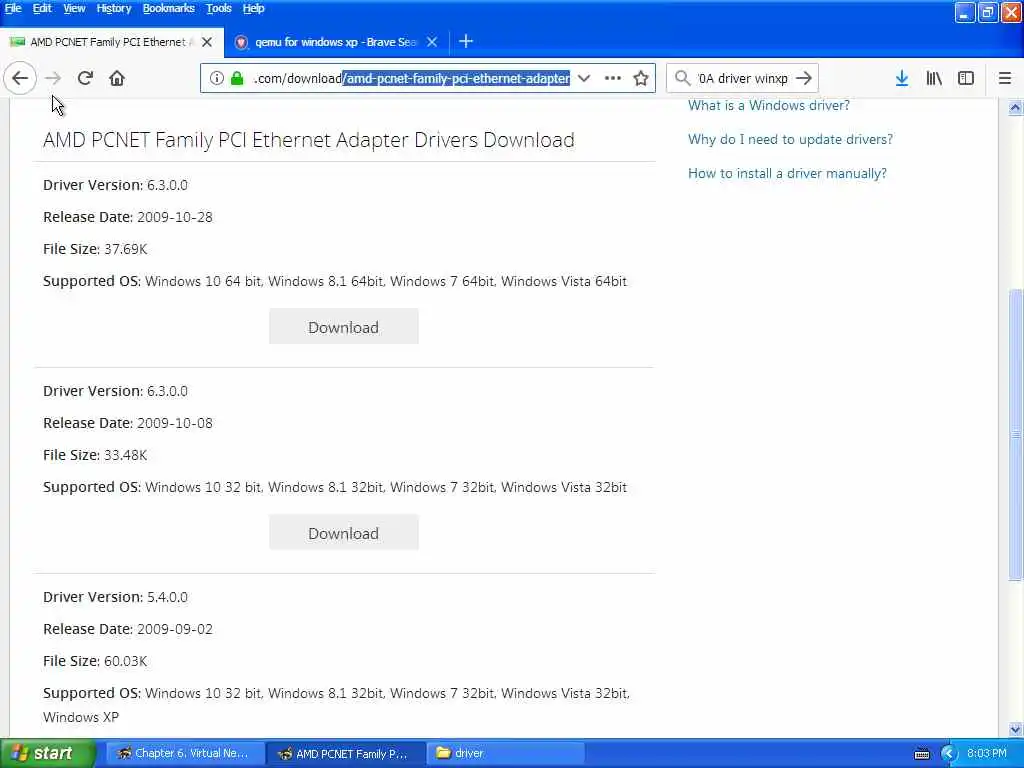Open the 'driver' folder from taskbar
Viewport: 1024px width, 768px height.
[507, 753]
